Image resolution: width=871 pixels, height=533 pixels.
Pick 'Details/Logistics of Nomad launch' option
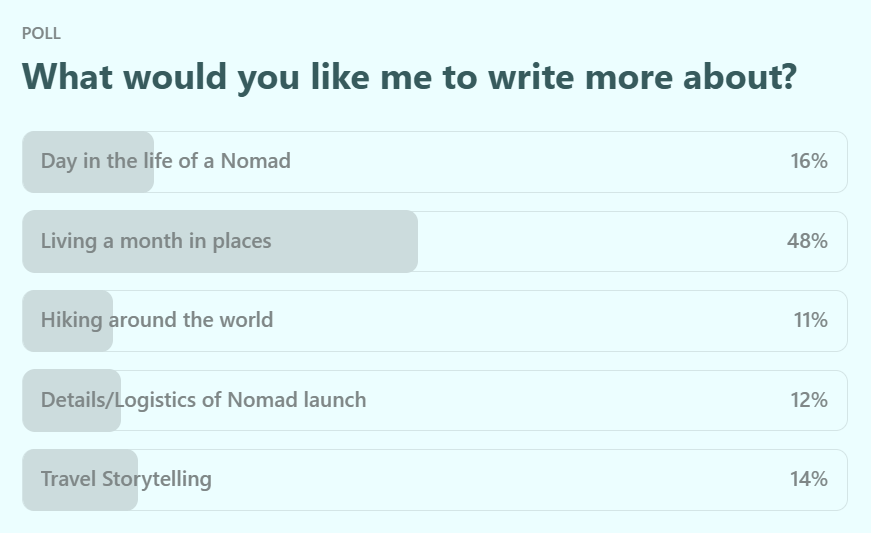pos(435,400)
